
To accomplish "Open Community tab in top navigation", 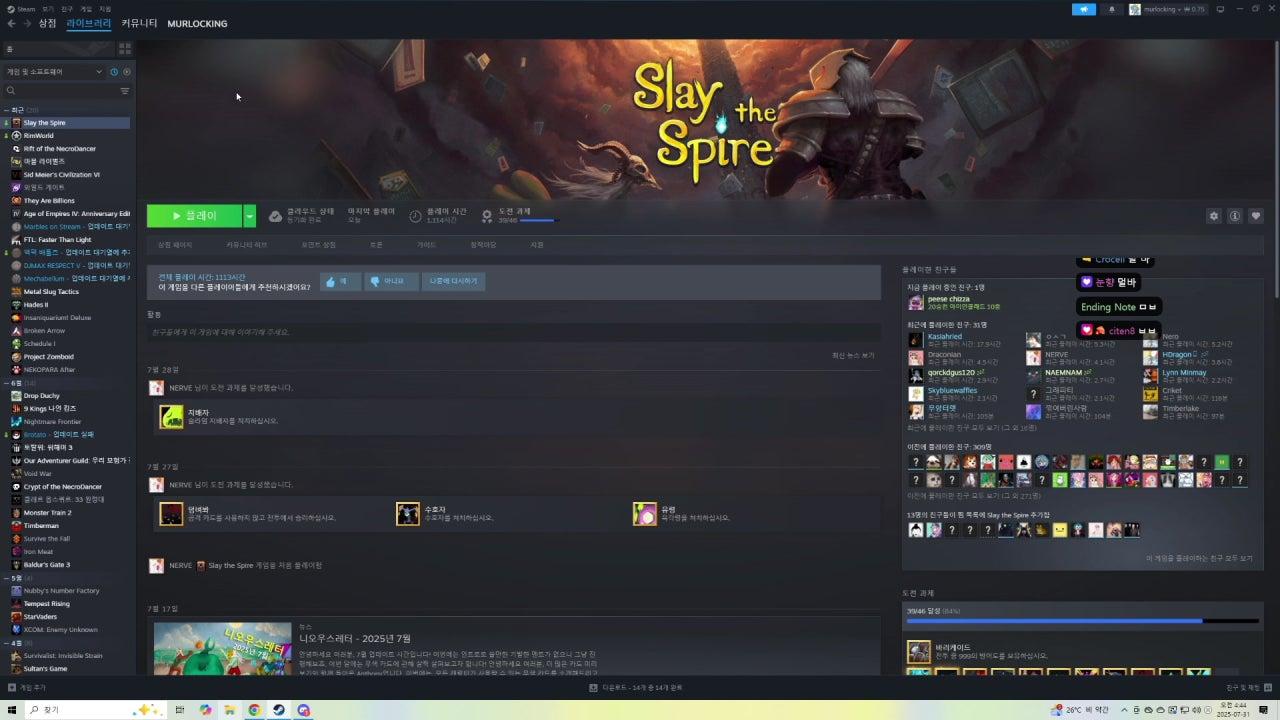I will point(139,23).
